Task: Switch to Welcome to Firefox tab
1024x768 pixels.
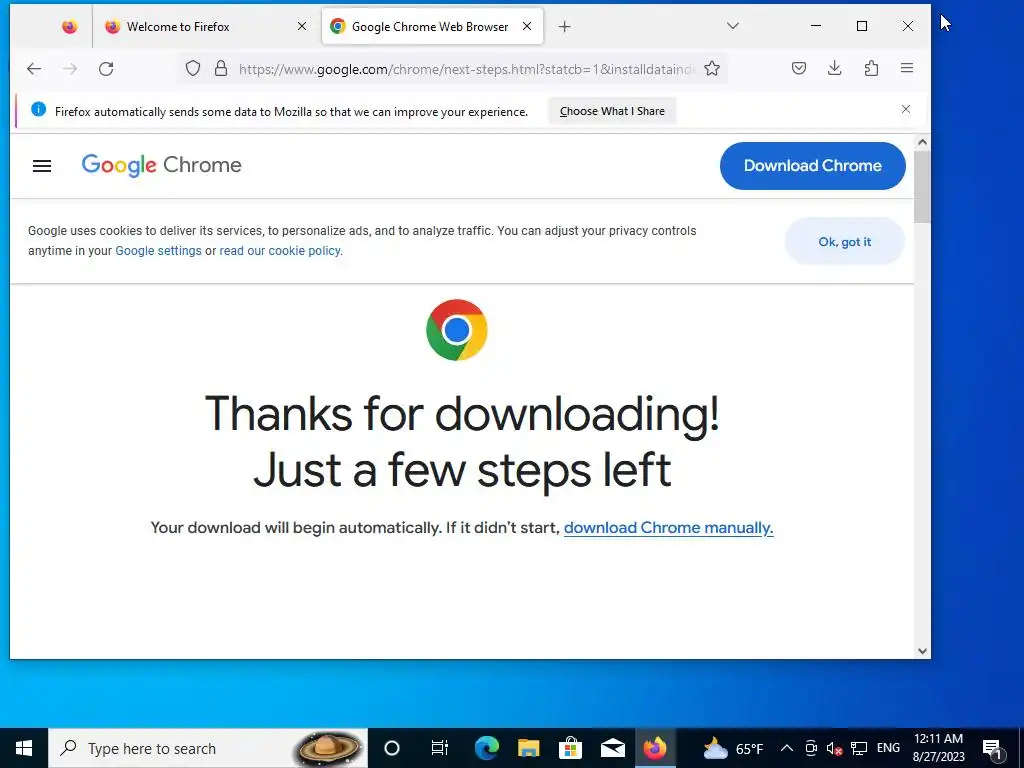Action: point(206,27)
